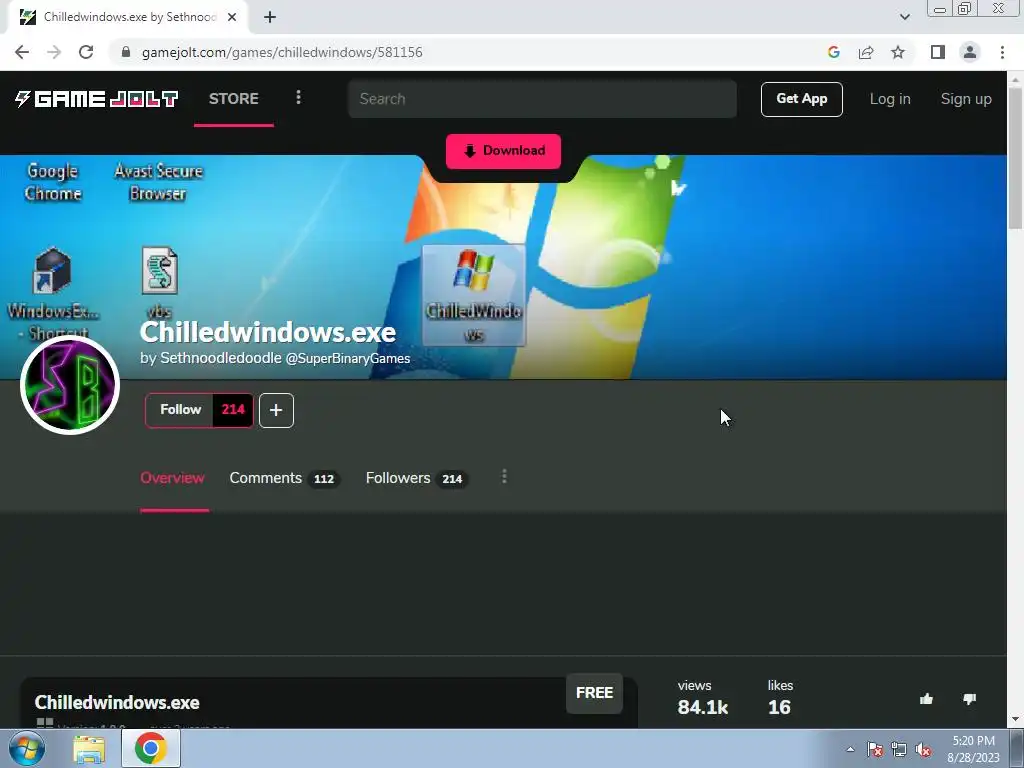The height and width of the screenshot is (768, 1024).
Task: Follow the Chilledwindows.exe game
Action: click(x=180, y=410)
